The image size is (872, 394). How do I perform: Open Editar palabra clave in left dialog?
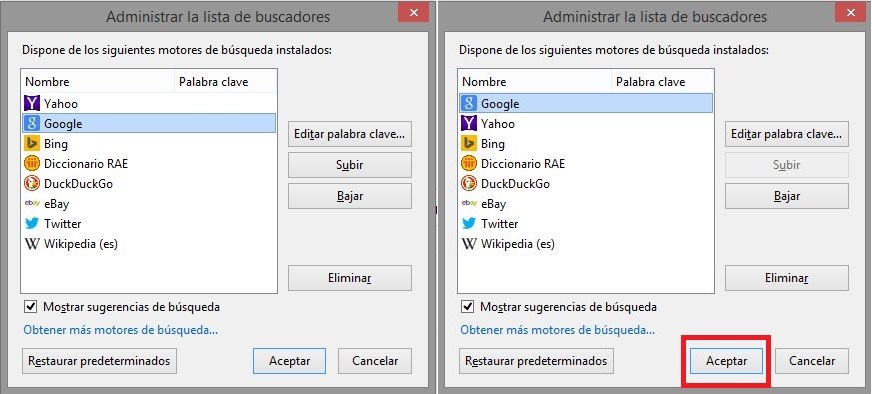[x=350, y=134]
